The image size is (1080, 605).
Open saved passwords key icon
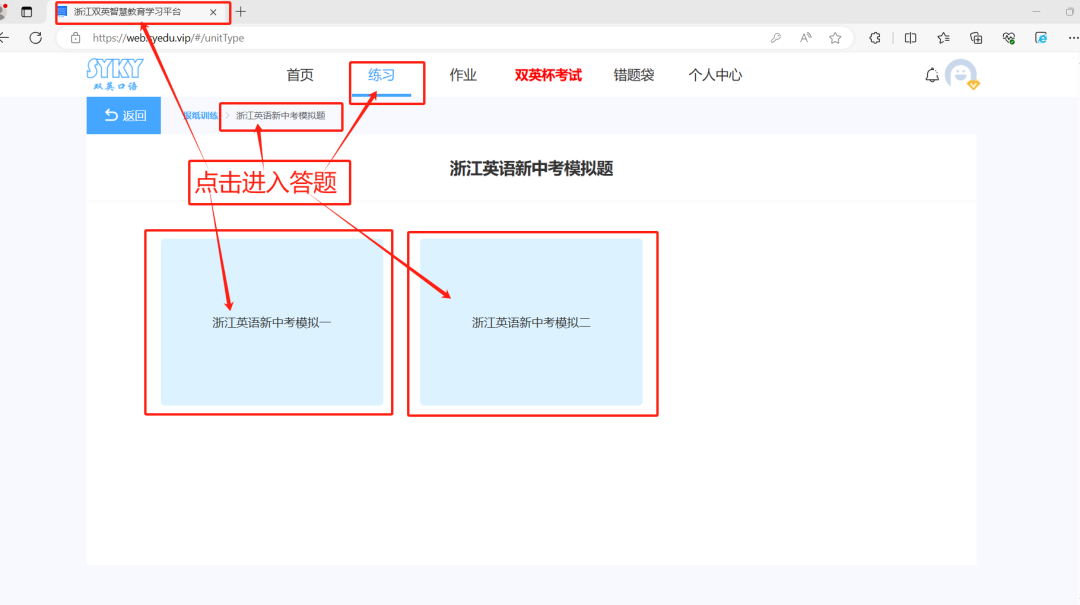point(776,38)
